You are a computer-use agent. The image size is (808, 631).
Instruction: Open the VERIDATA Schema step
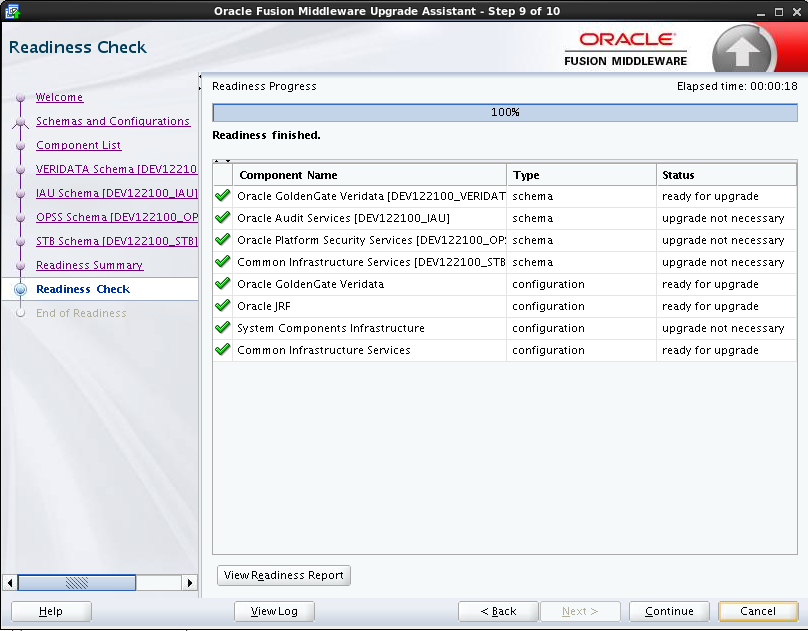116,169
